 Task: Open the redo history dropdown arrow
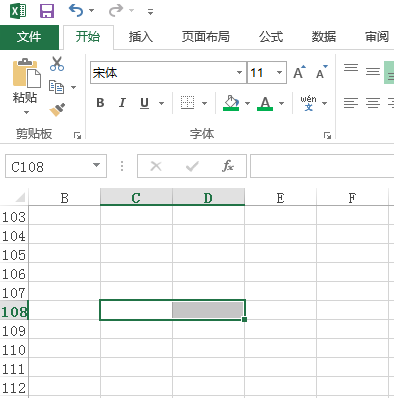[132, 11]
